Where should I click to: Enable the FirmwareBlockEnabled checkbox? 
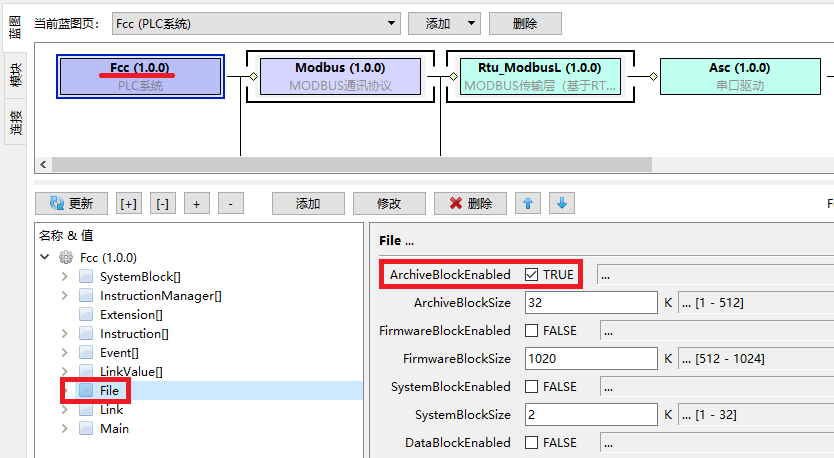532,331
